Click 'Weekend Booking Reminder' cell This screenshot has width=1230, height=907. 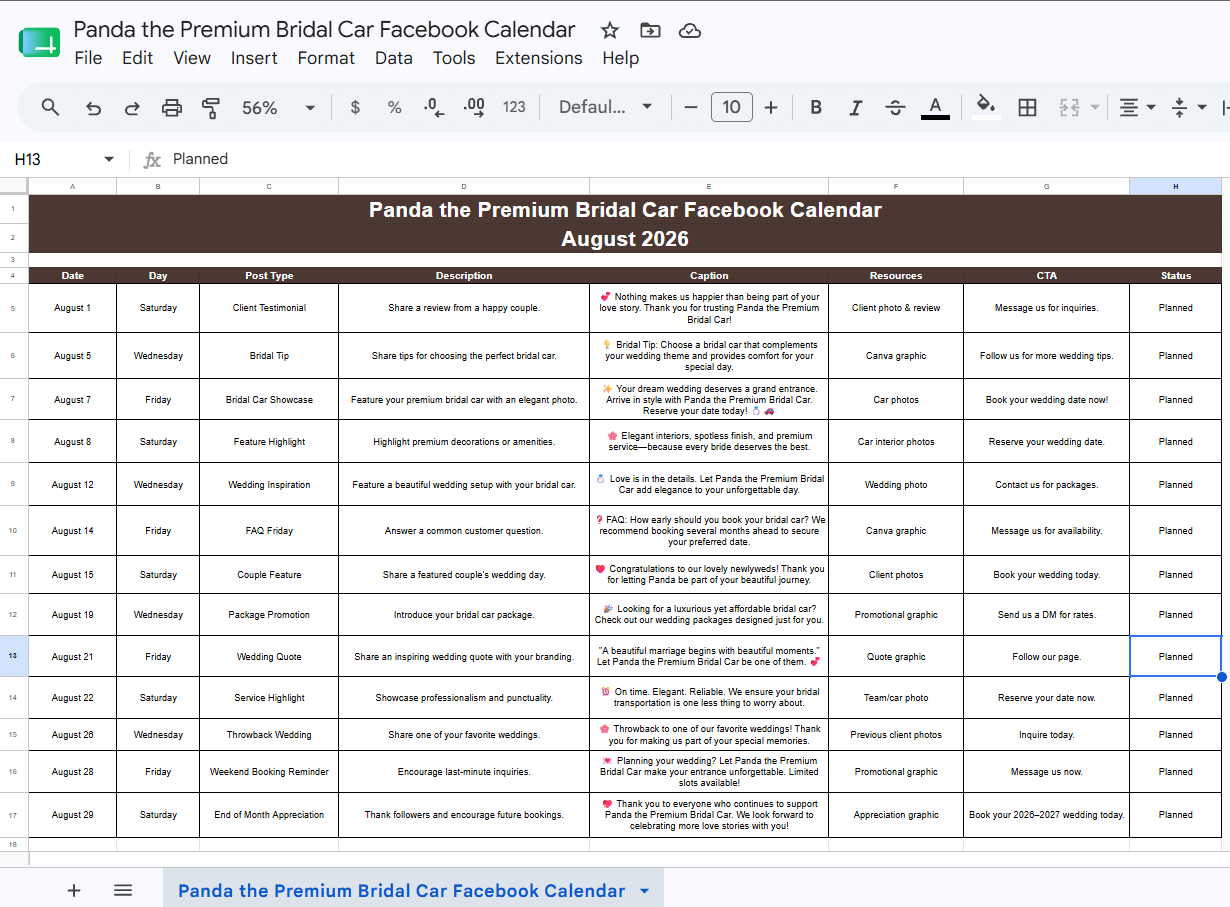tap(269, 771)
